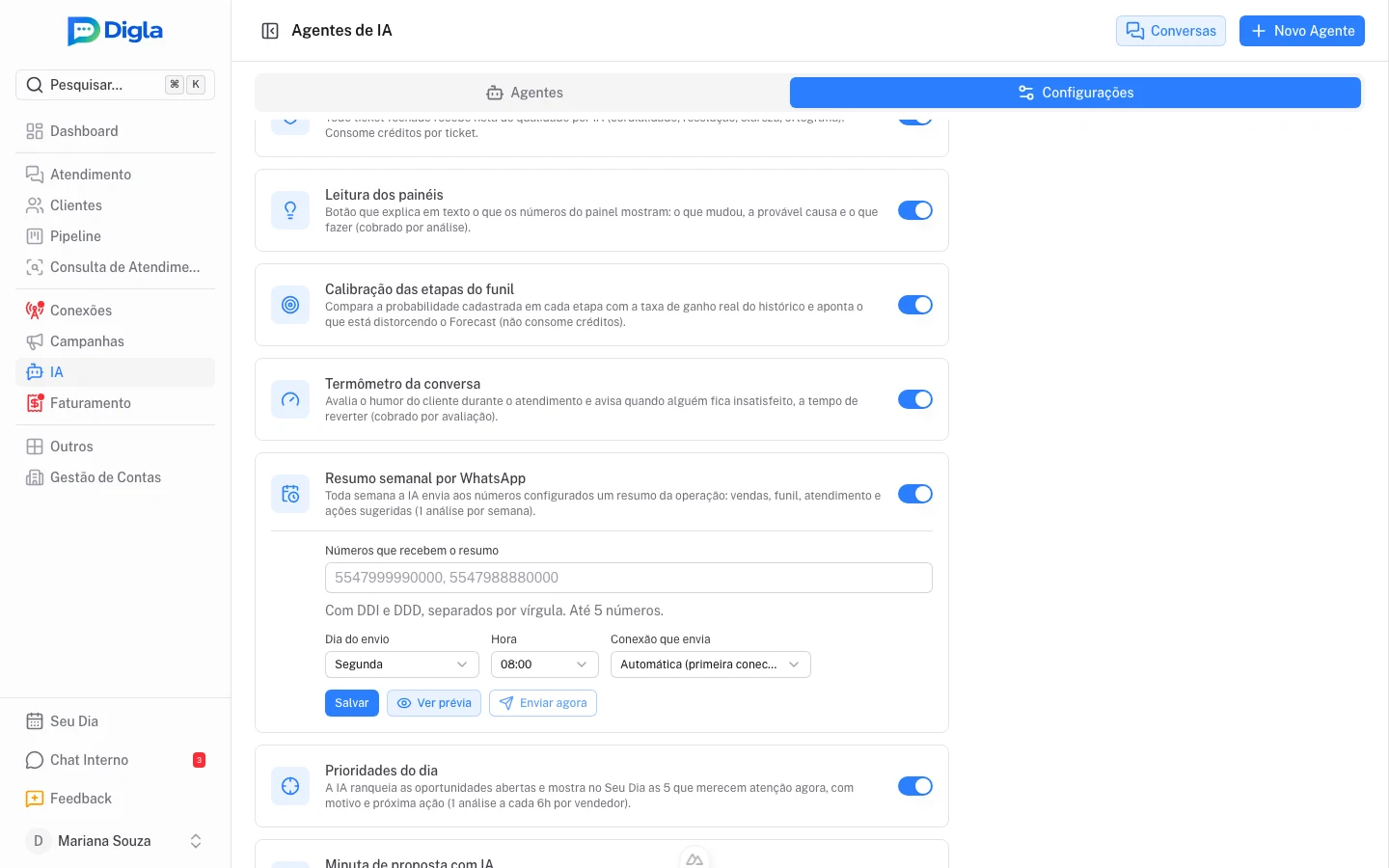
Task: Click Enviar agora button
Action: 543,703
